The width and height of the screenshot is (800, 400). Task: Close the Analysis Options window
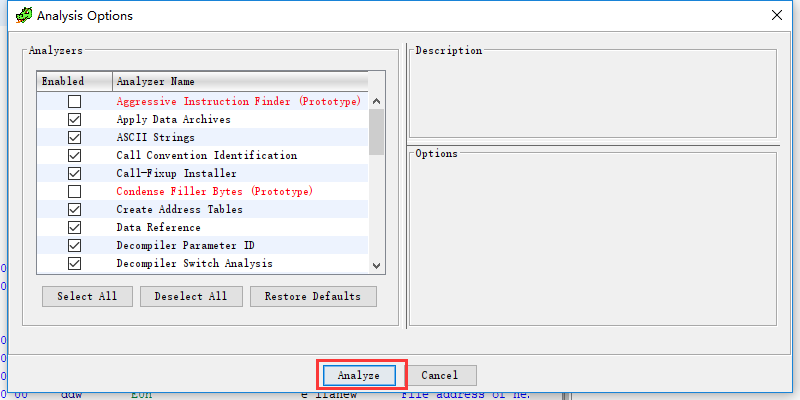click(777, 16)
